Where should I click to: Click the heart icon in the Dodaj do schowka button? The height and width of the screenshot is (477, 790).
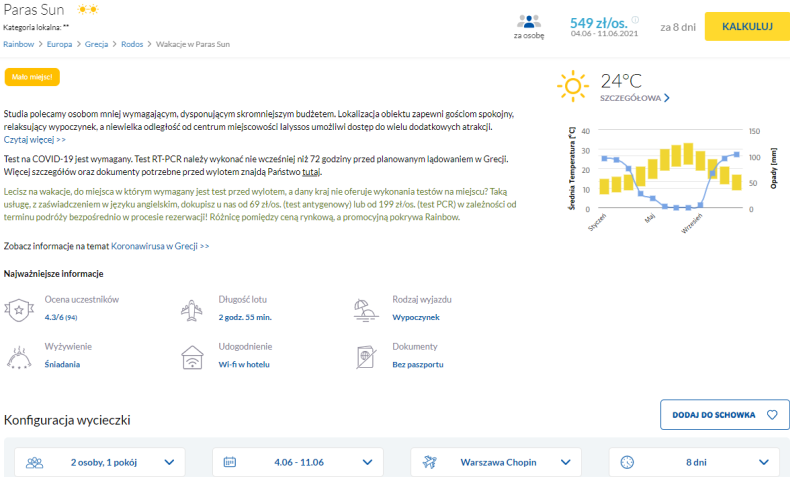tap(772, 415)
